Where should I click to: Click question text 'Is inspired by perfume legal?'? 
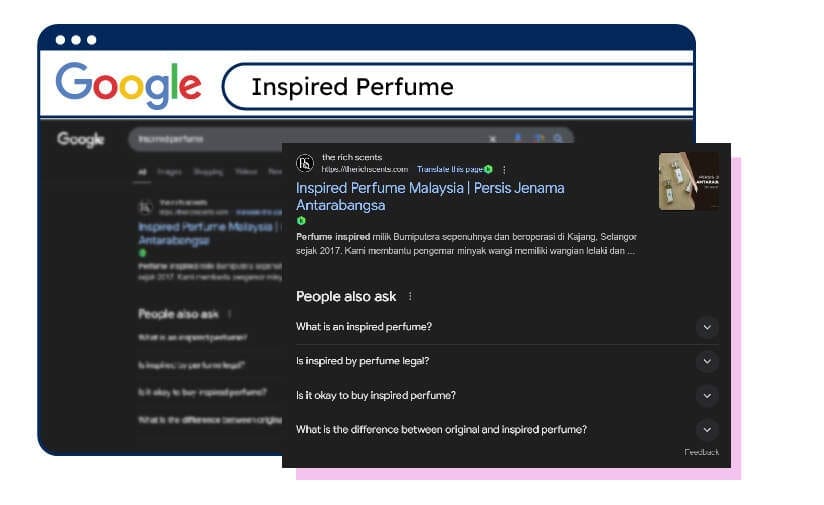tap(363, 361)
